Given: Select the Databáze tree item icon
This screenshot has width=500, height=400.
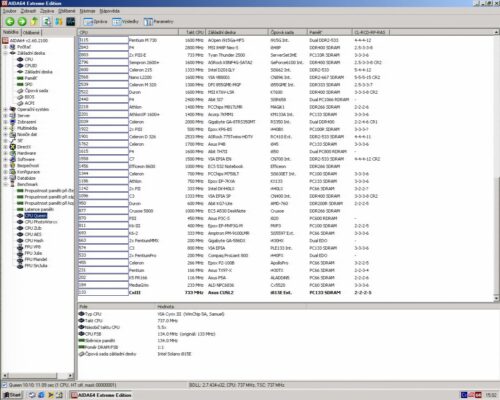Looking at the screenshot, I should (13, 178).
